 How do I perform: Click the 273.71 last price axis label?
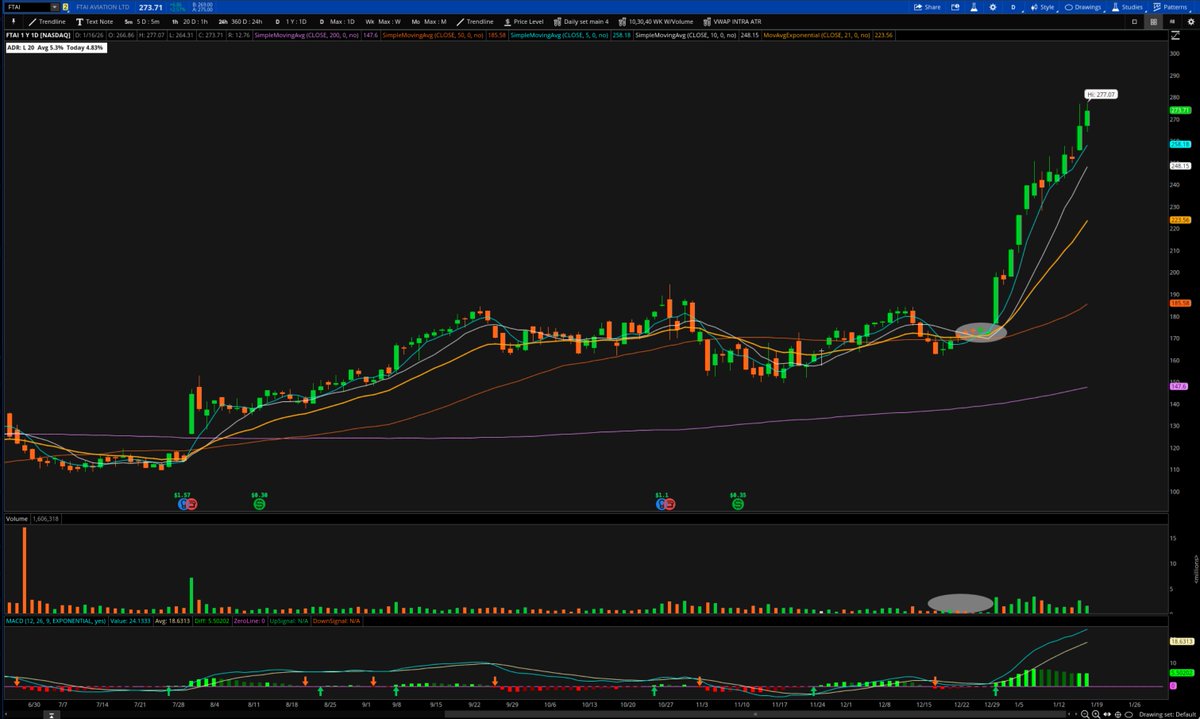1179,110
